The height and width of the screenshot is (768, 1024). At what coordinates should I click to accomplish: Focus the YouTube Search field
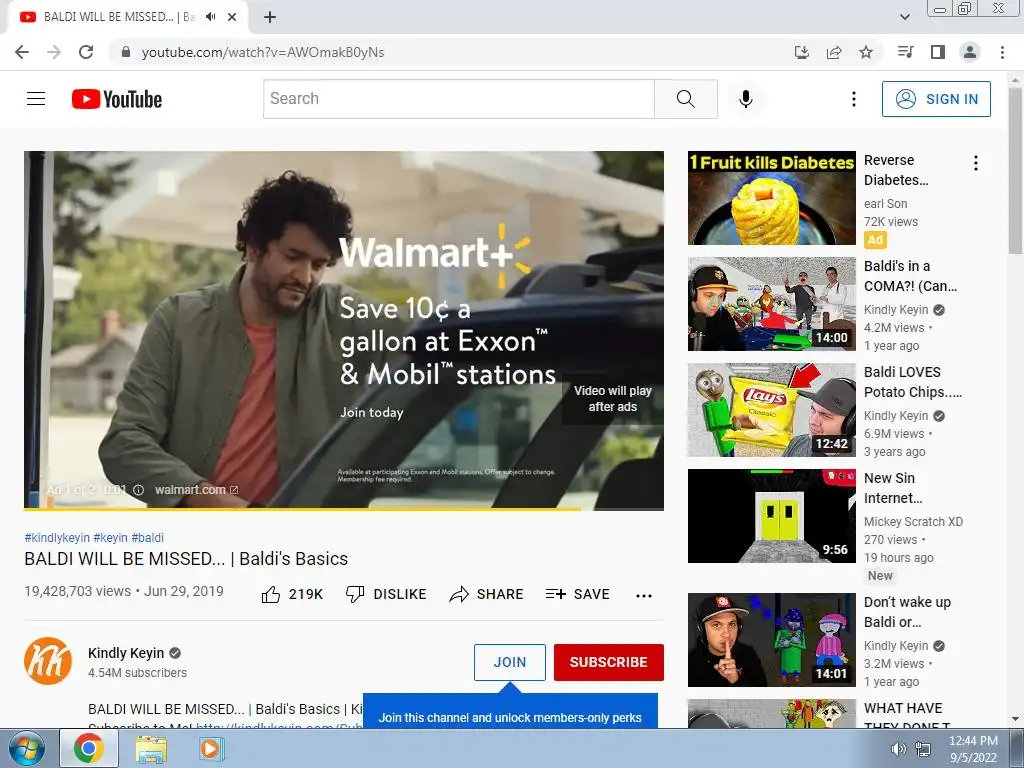(x=458, y=99)
